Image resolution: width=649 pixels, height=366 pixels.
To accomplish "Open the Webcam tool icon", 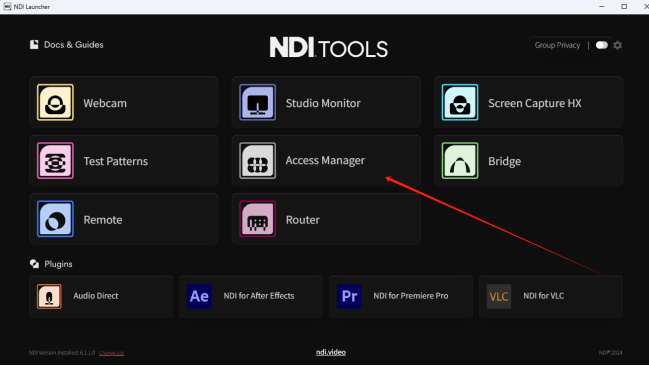I will pyautogui.click(x=55, y=102).
